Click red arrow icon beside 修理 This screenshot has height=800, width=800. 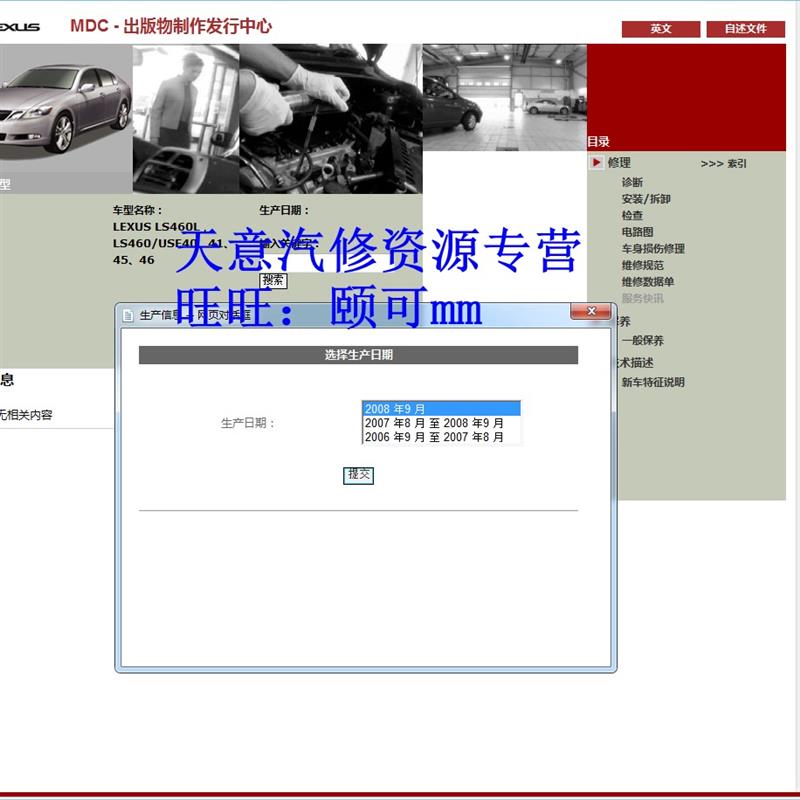595,162
